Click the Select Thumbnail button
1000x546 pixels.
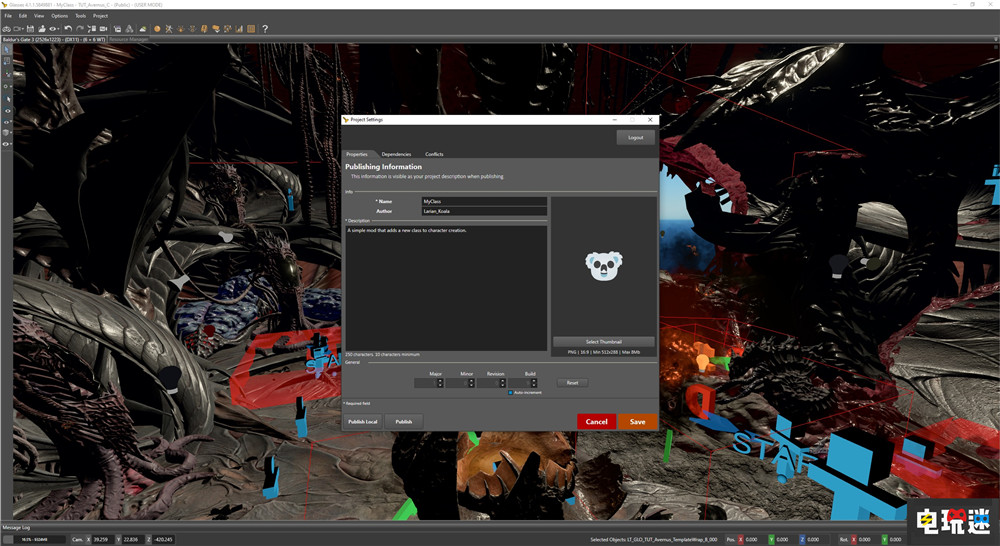coord(604,342)
